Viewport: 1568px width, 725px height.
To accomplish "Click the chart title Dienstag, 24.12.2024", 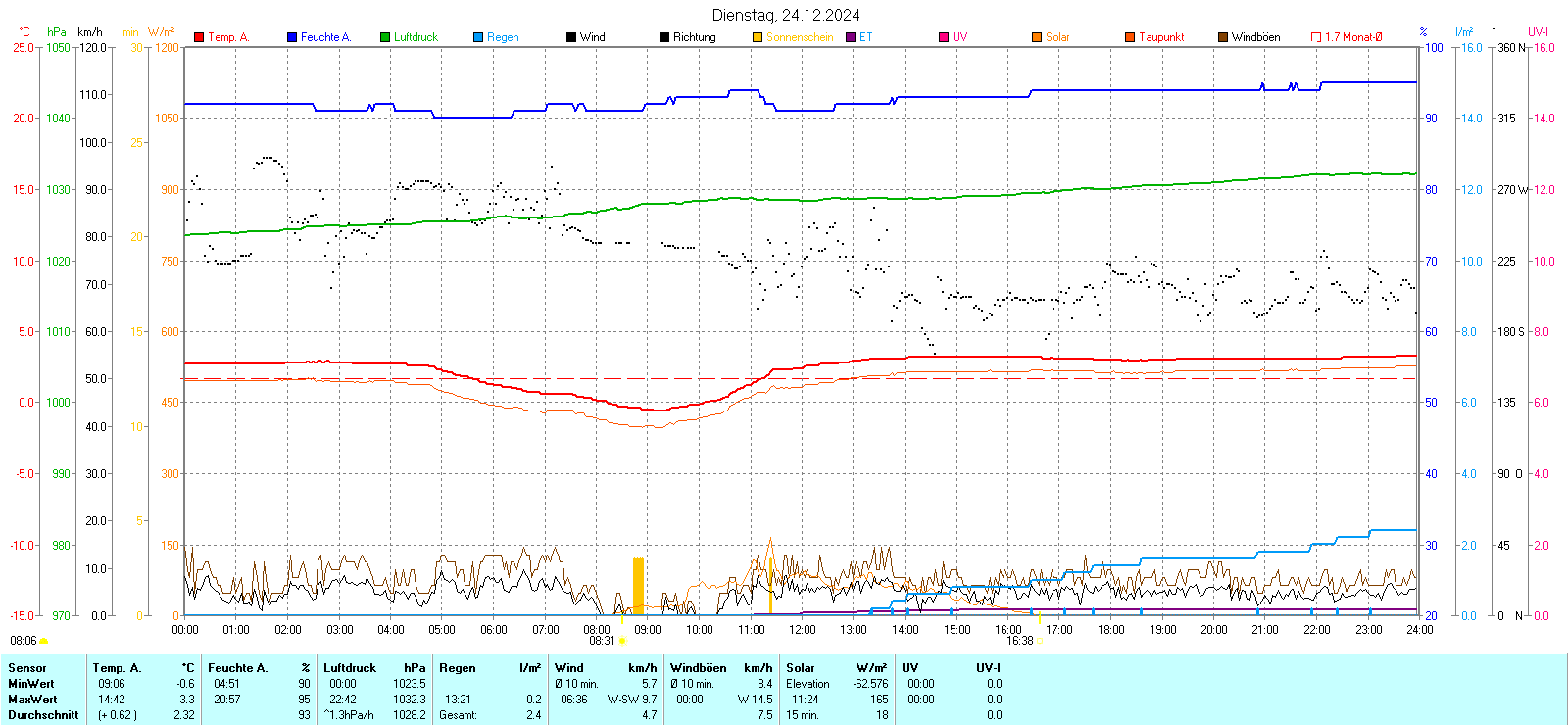I will [x=786, y=15].
